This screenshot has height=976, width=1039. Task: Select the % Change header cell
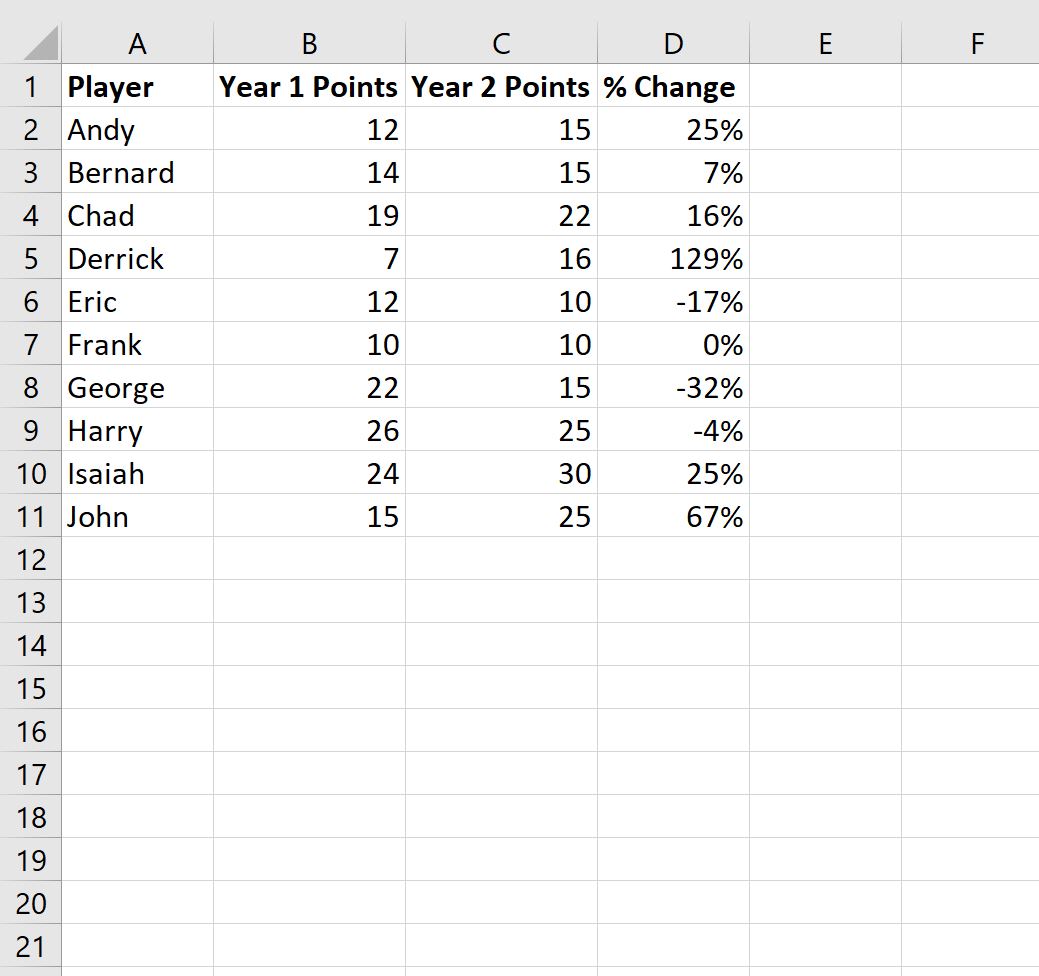[673, 87]
